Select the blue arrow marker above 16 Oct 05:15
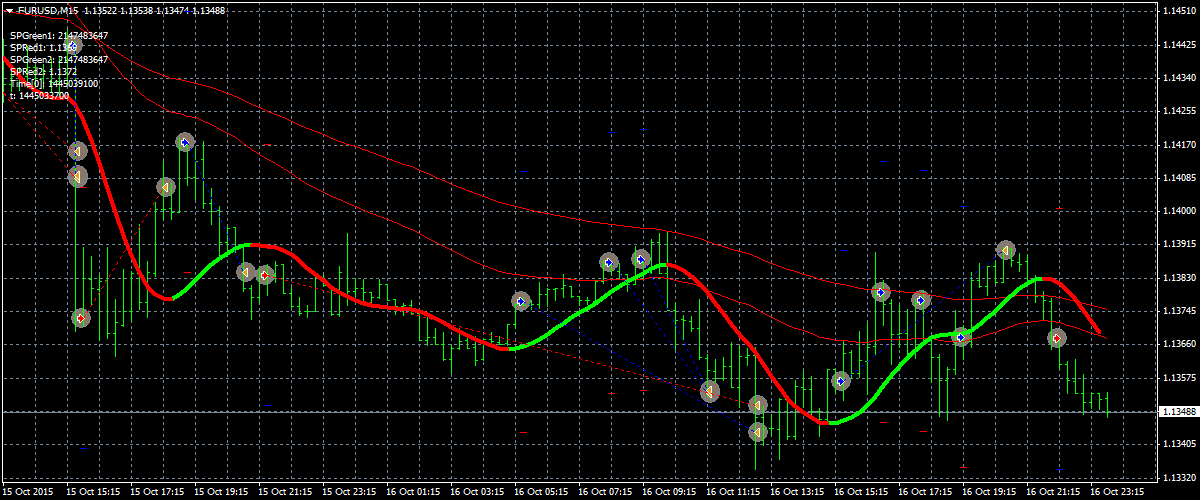 (521, 301)
